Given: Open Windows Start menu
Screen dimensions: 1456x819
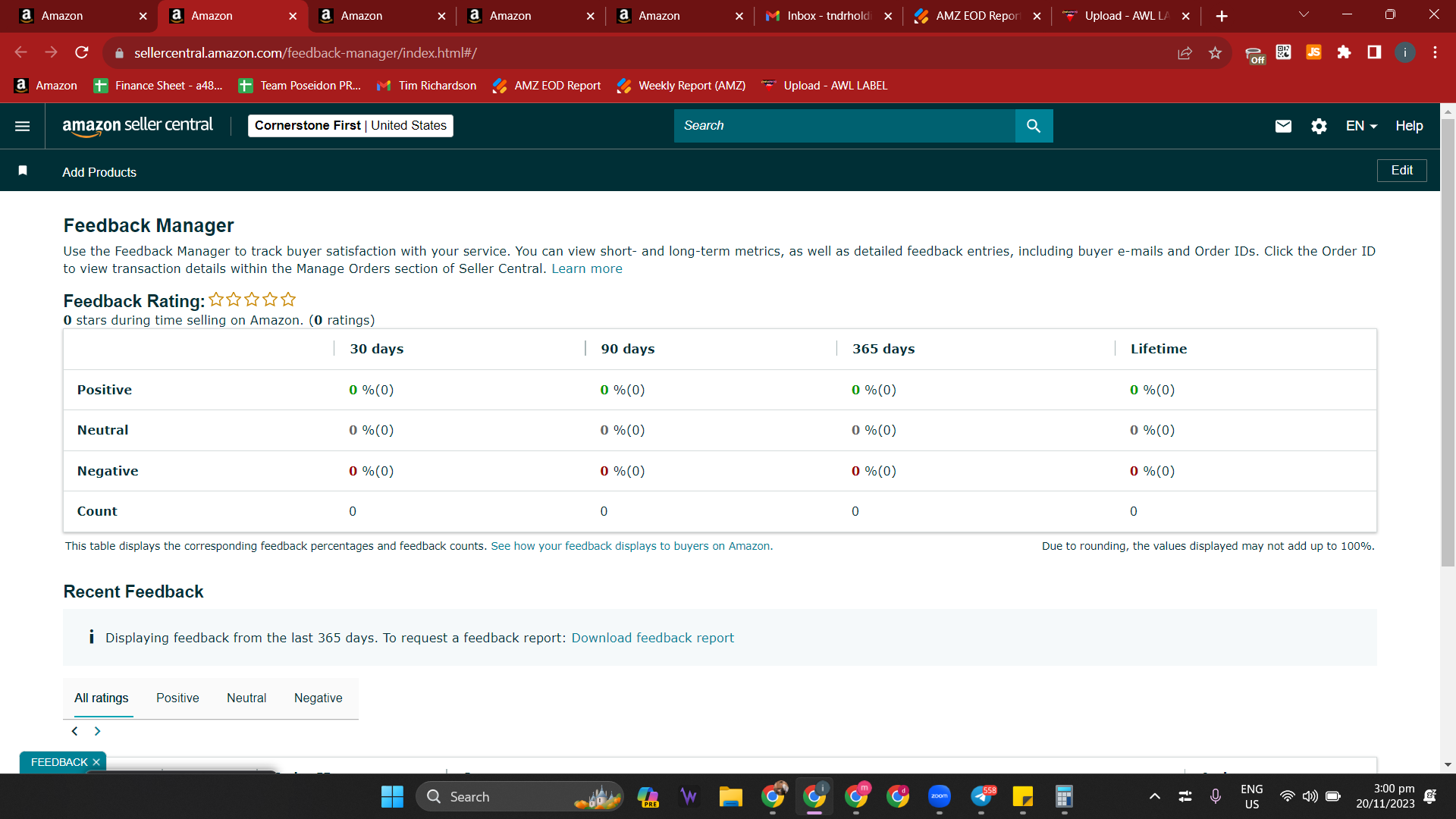Looking at the screenshot, I should (392, 796).
